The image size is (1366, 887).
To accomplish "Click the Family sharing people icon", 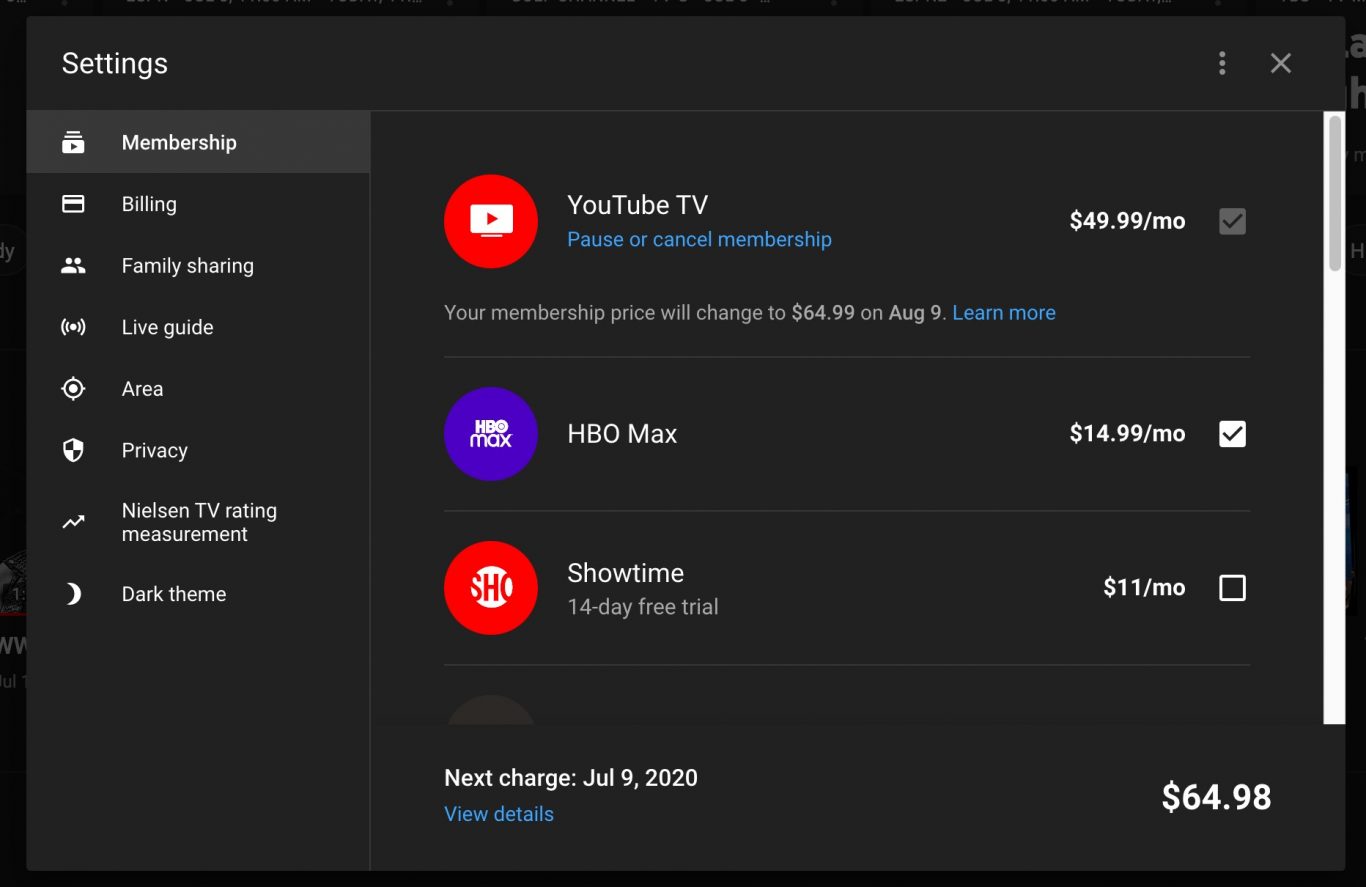I will 73,266.
